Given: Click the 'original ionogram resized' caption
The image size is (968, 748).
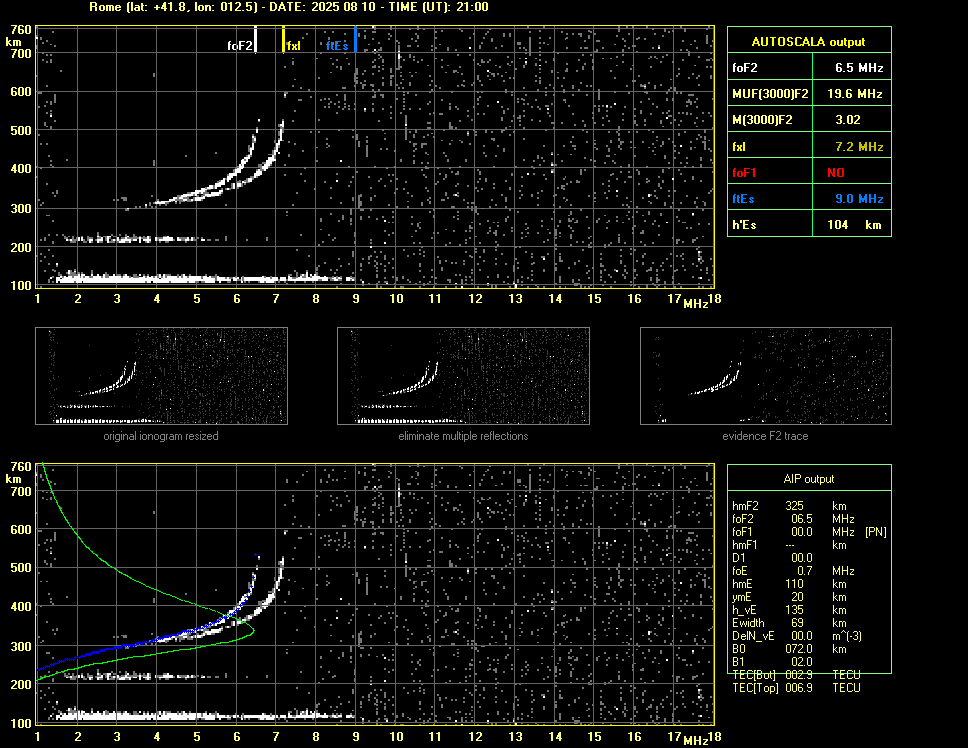Looking at the screenshot, I should pos(161,436).
